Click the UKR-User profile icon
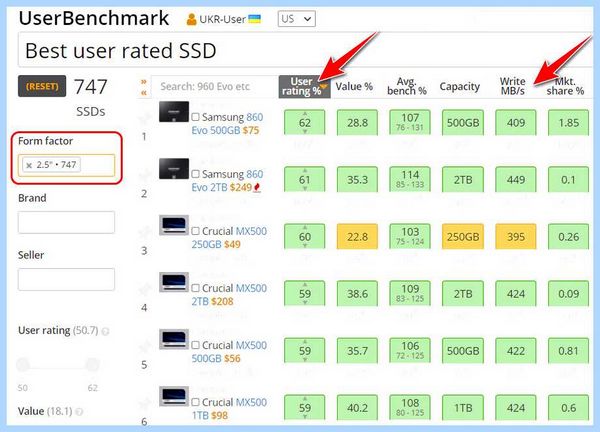 [x=191, y=19]
